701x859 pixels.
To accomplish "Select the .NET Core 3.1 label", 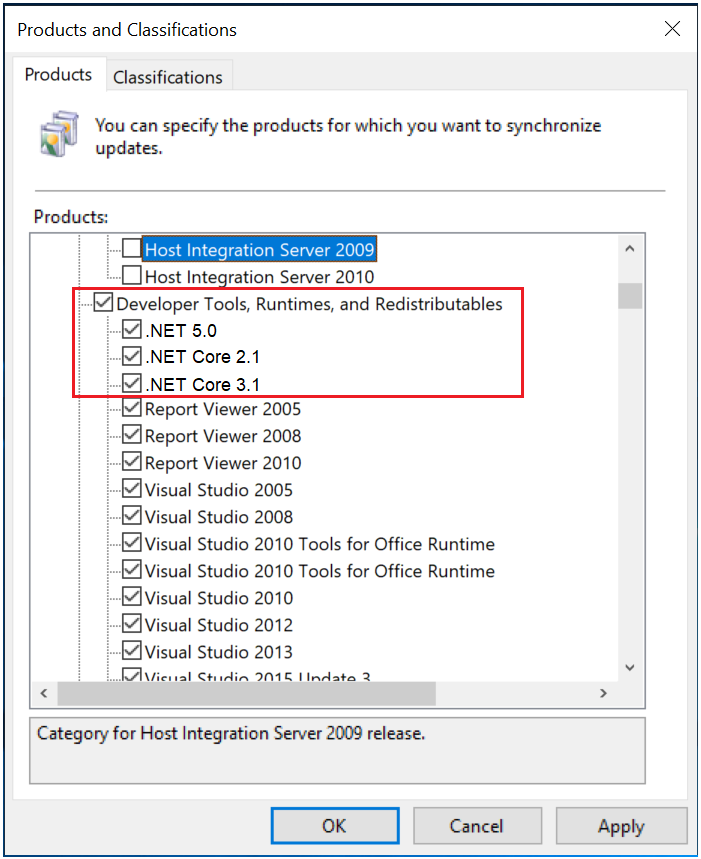I will click(203, 385).
